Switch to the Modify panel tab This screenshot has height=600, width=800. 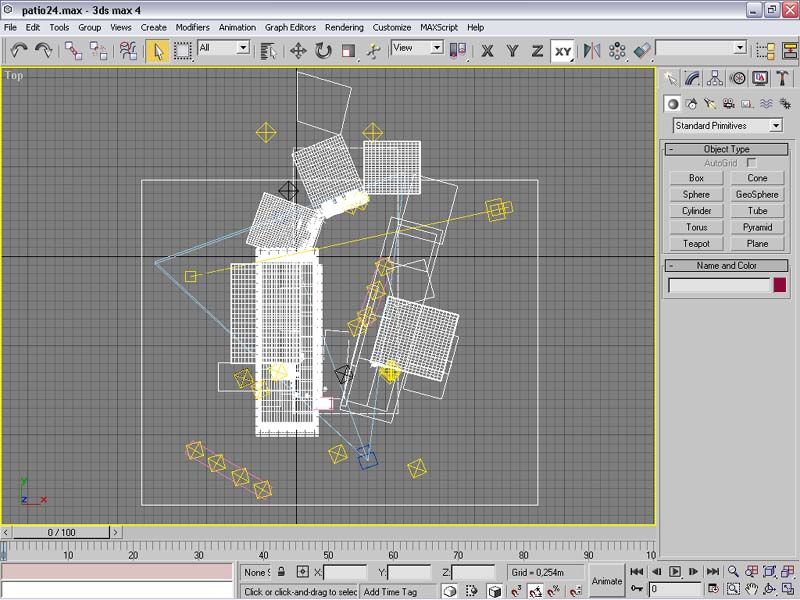pos(692,78)
